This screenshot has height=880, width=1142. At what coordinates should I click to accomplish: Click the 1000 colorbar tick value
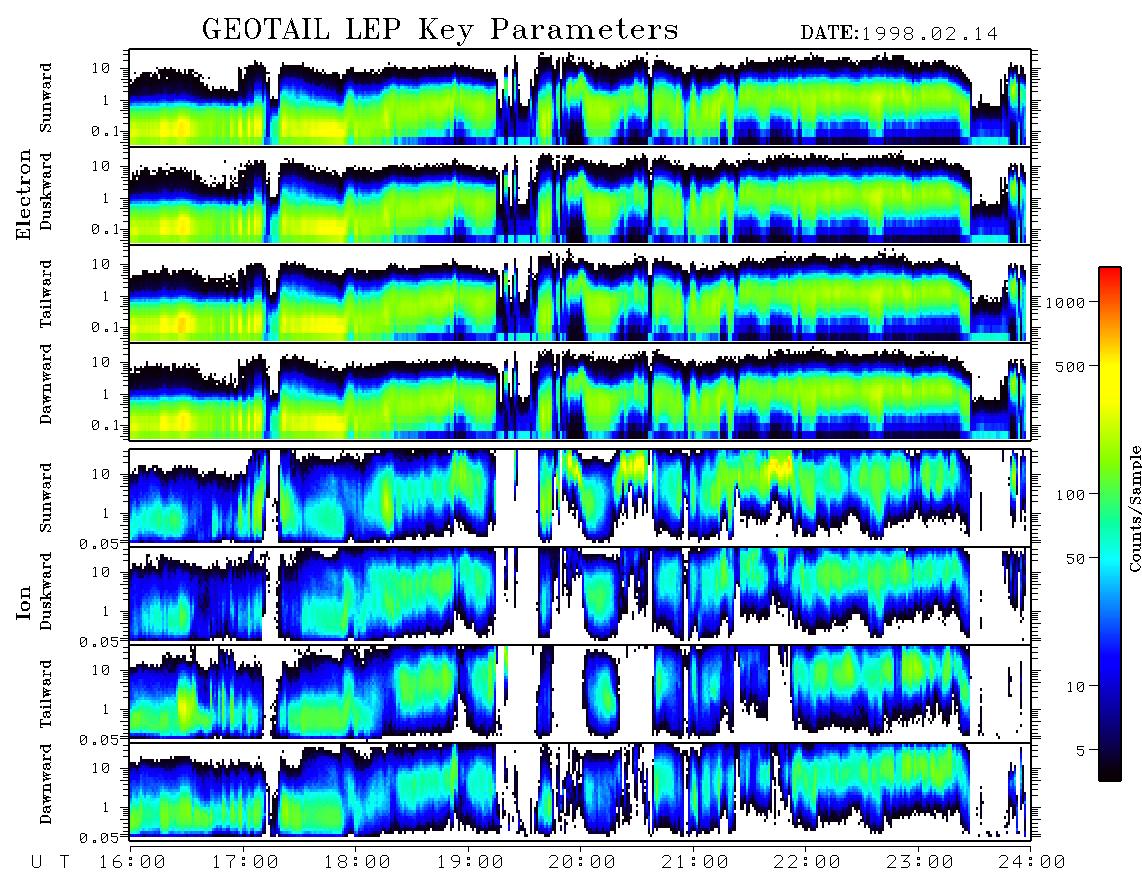pos(1065,302)
